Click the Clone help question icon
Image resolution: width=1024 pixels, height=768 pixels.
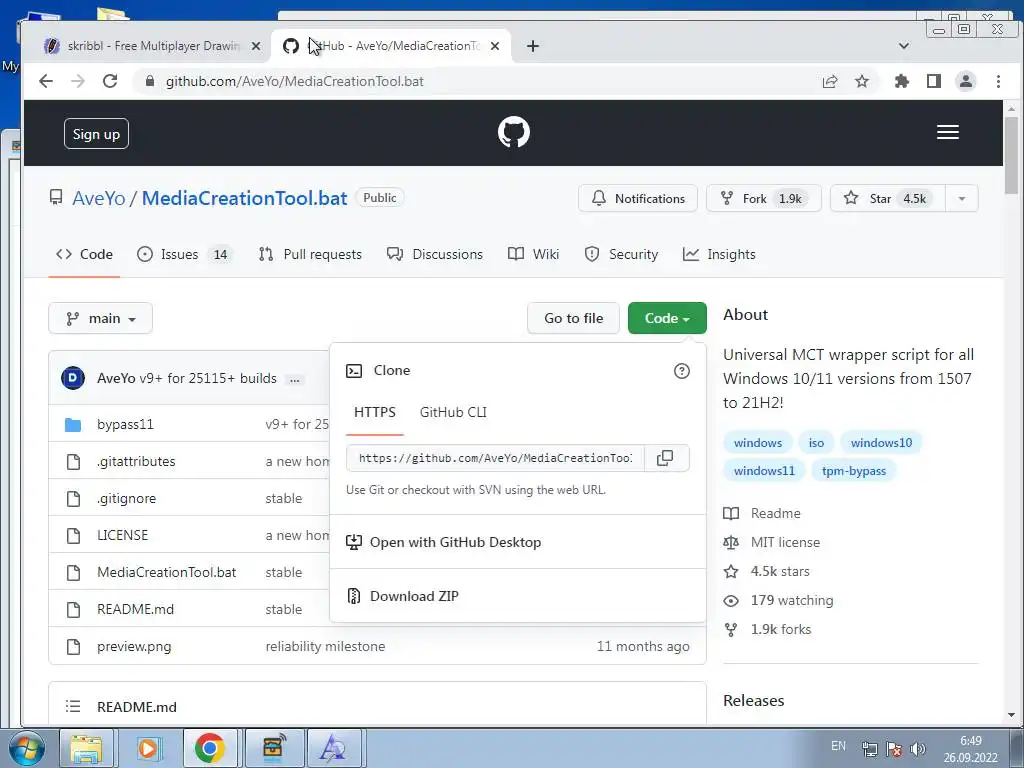[x=681, y=371]
